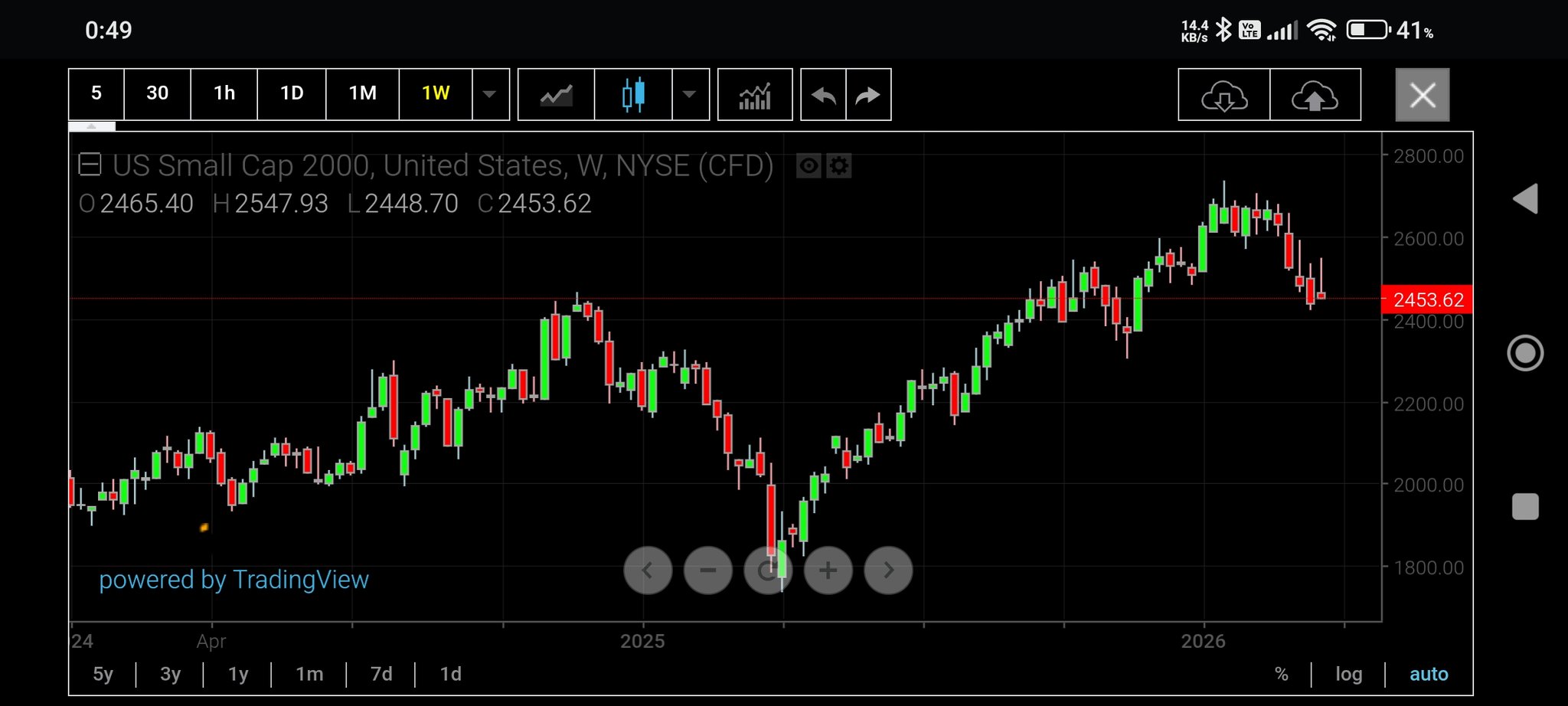The image size is (1568, 706).
Task: Zoom out the chart
Action: (708, 570)
